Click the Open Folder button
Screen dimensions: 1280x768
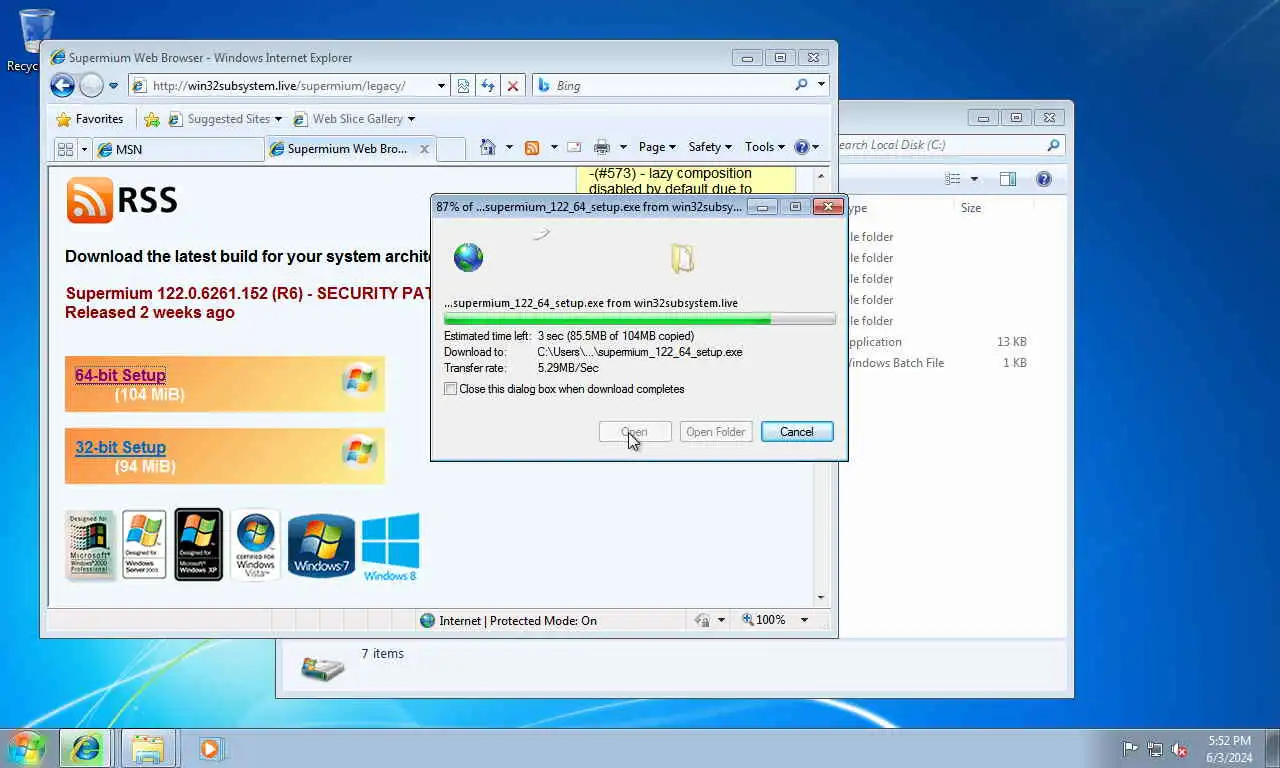tap(716, 432)
